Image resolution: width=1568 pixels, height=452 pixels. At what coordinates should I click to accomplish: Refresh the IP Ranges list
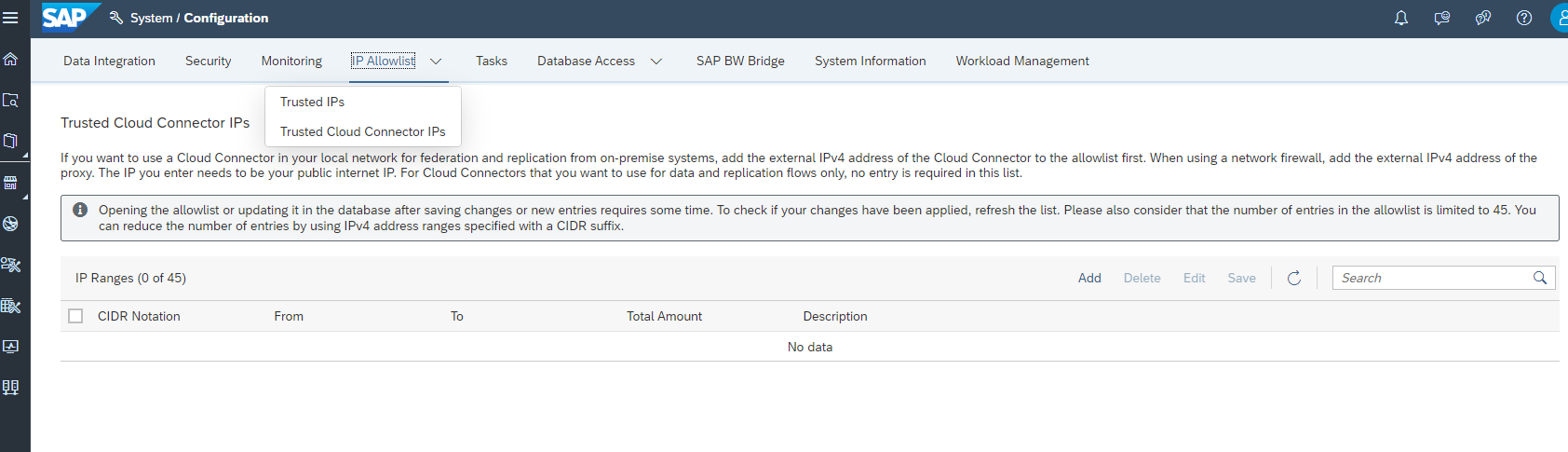[x=1294, y=278]
